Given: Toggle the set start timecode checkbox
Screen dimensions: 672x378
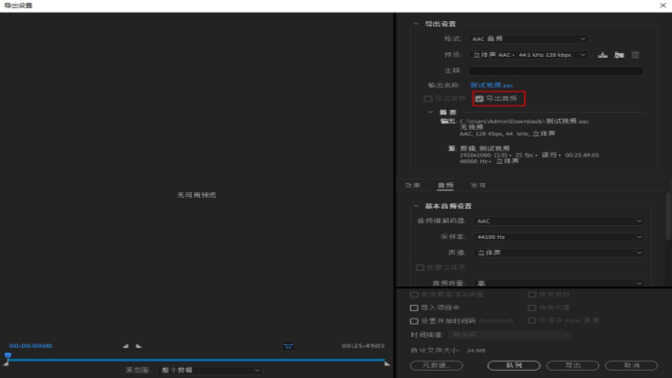Looking at the screenshot, I should click(x=414, y=321).
